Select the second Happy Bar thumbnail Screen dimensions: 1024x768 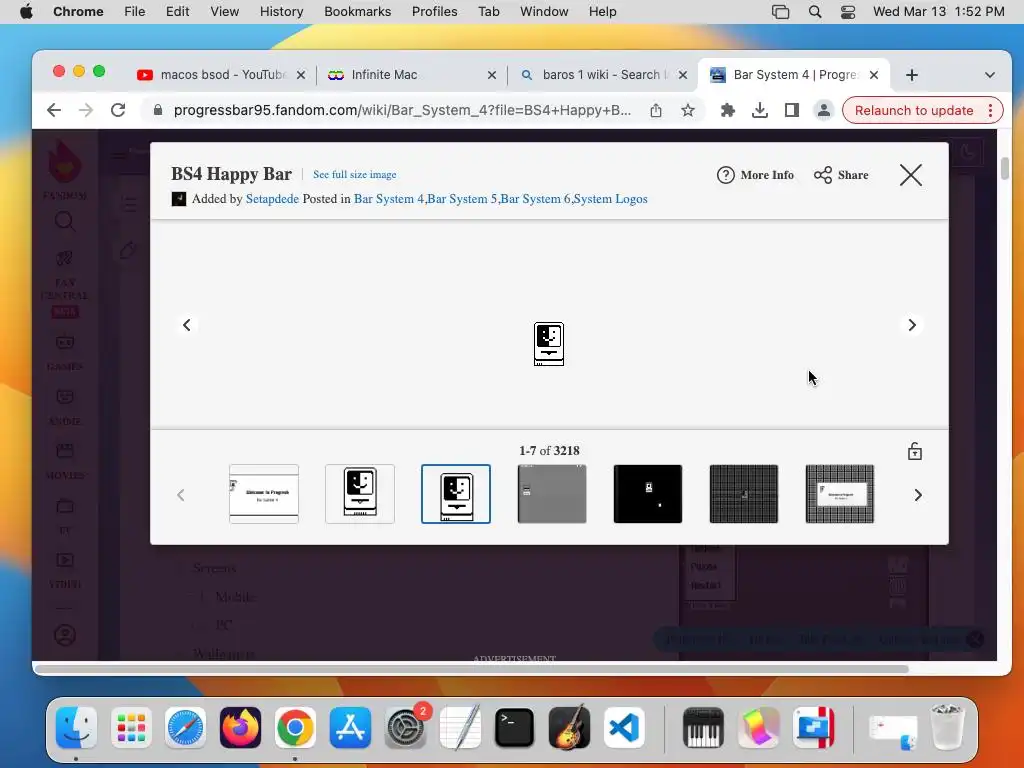(360, 494)
